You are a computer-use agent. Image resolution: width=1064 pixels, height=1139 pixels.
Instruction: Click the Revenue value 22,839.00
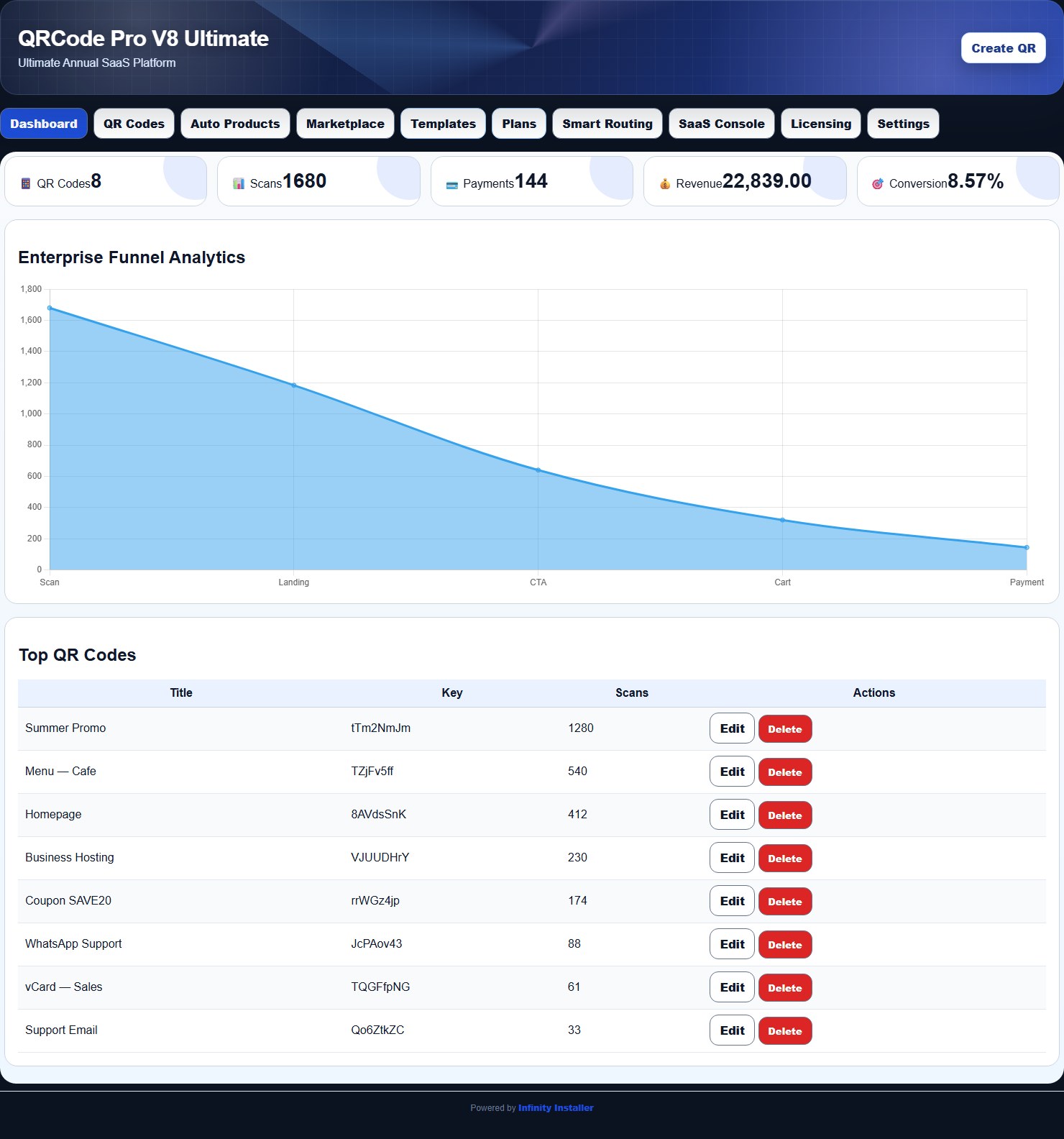click(767, 181)
